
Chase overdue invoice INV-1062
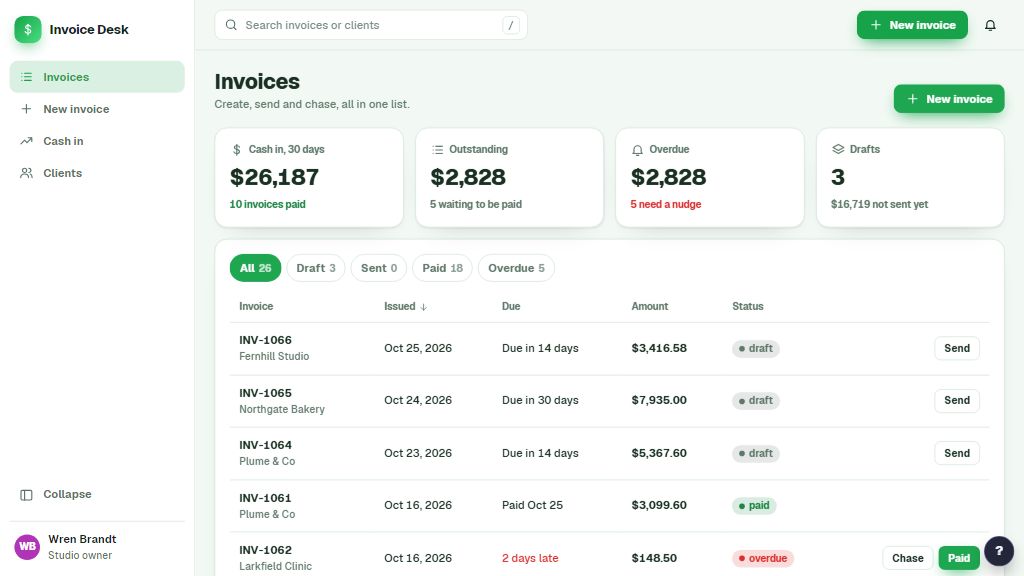[x=907, y=558]
